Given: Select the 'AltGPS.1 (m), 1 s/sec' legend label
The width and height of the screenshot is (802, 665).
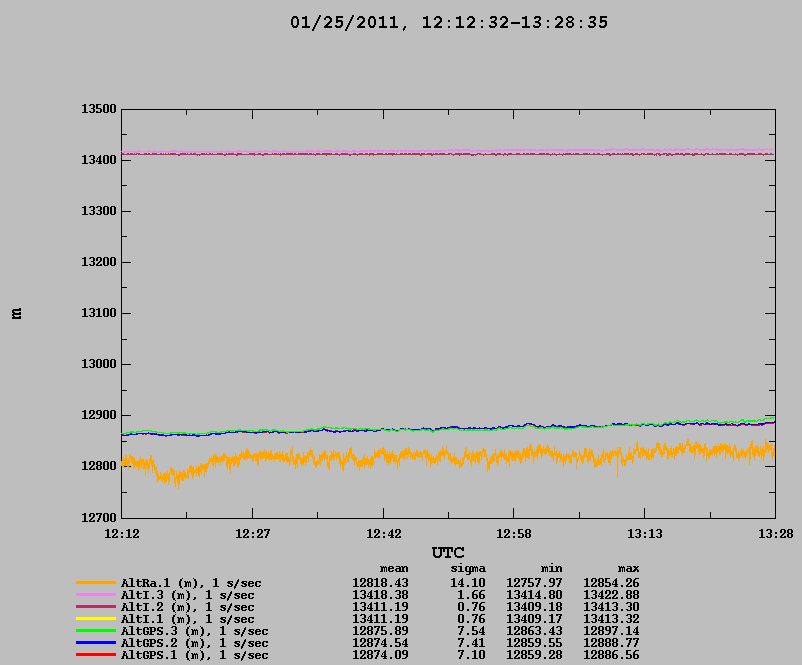Looking at the screenshot, I should 194,655.
